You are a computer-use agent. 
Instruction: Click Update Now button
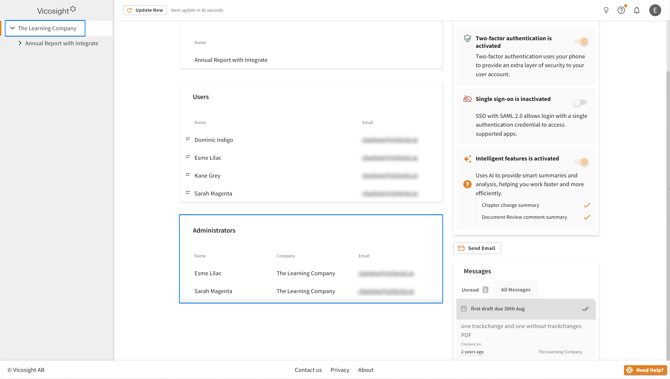coord(145,10)
